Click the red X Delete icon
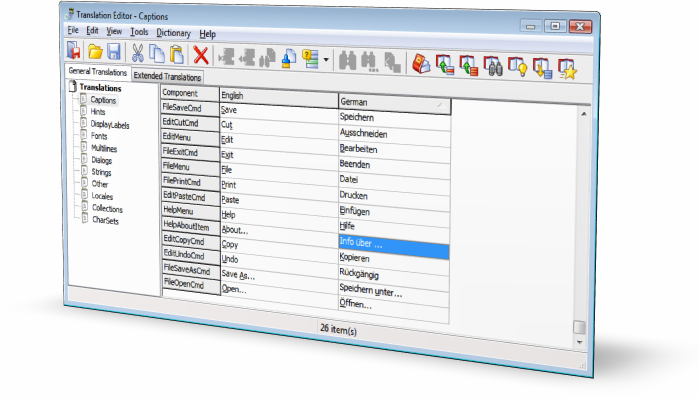This screenshot has width=699, height=398. [201, 56]
